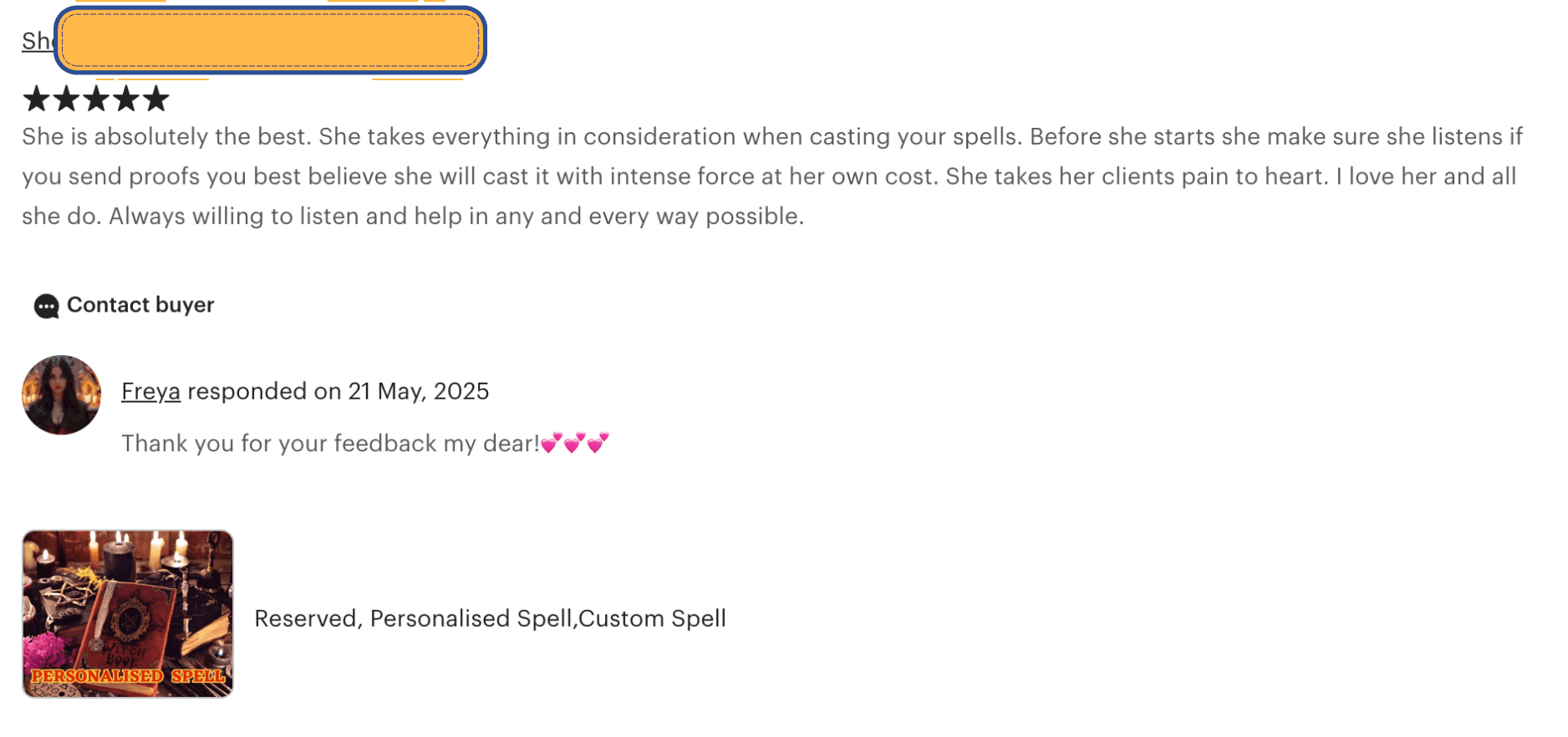Click the fourth star in the rating
Viewport: 1568px width, 737px height.
click(126, 99)
